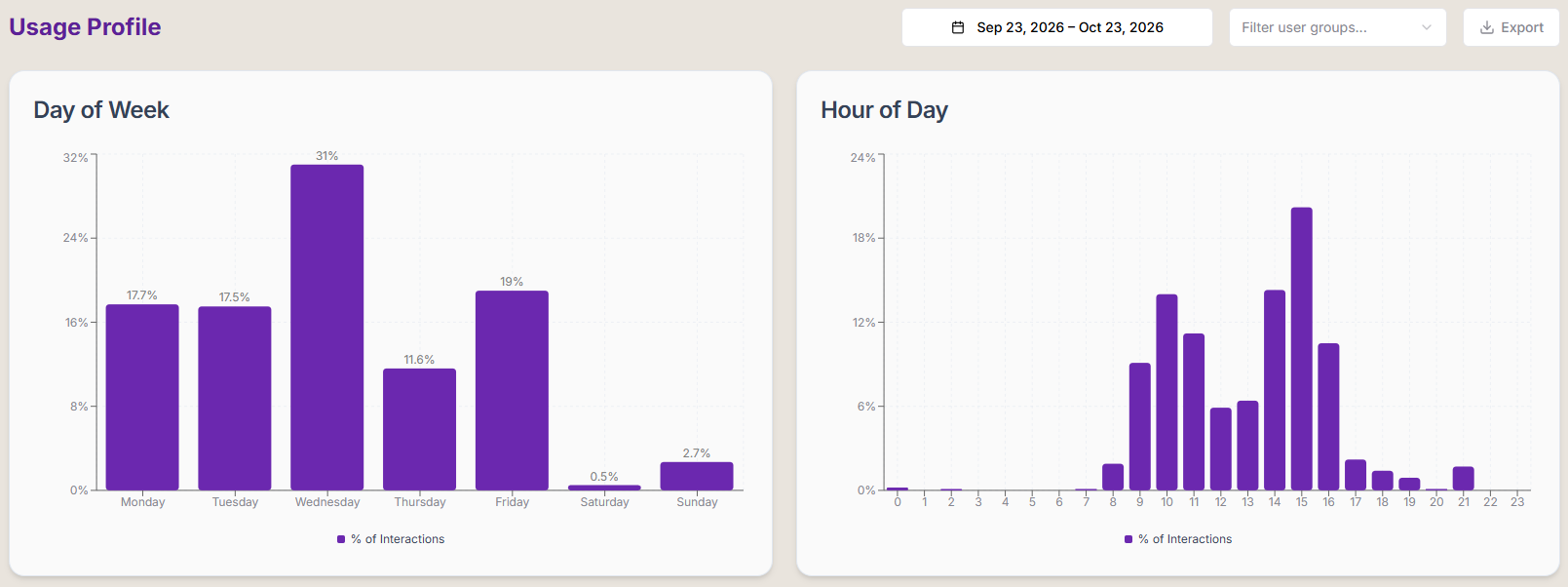Click the hour 8 bar in Hour of Day
The image size is (1568, 587).
[1113, 477]
